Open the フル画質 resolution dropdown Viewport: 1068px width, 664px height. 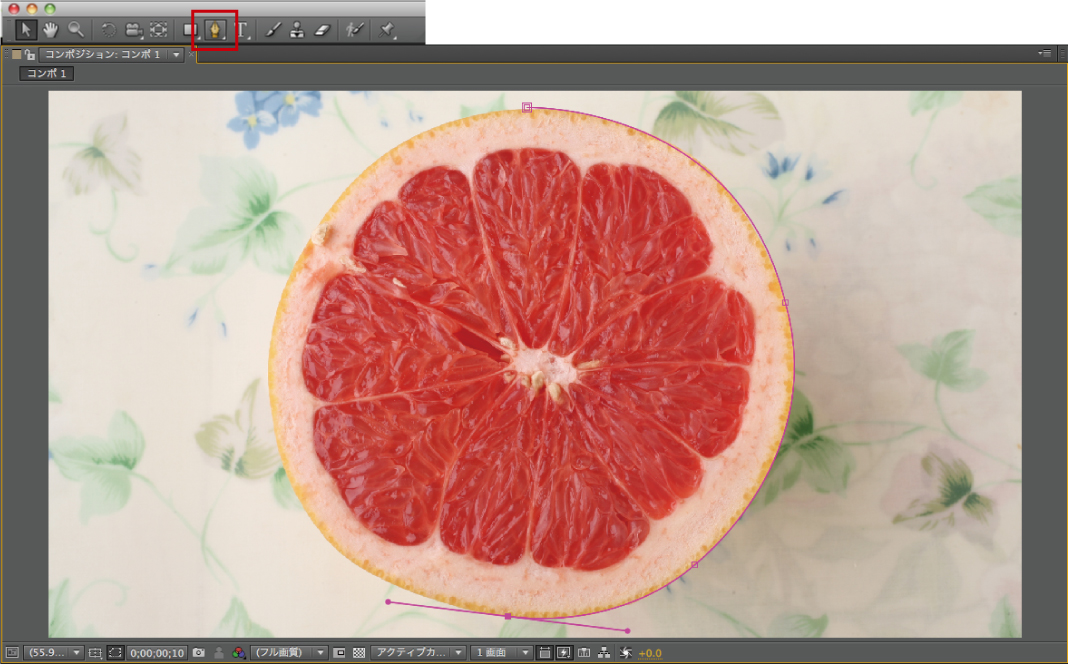(x=289, y=653)
